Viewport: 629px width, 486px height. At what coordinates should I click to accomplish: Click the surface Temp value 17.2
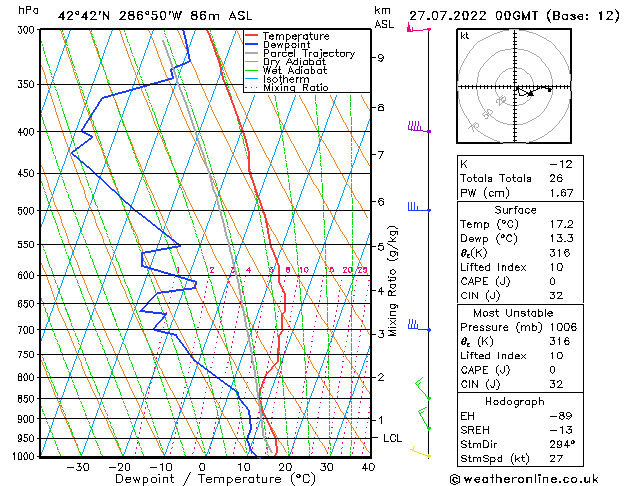pyautogui.click(x=561, y=224)
